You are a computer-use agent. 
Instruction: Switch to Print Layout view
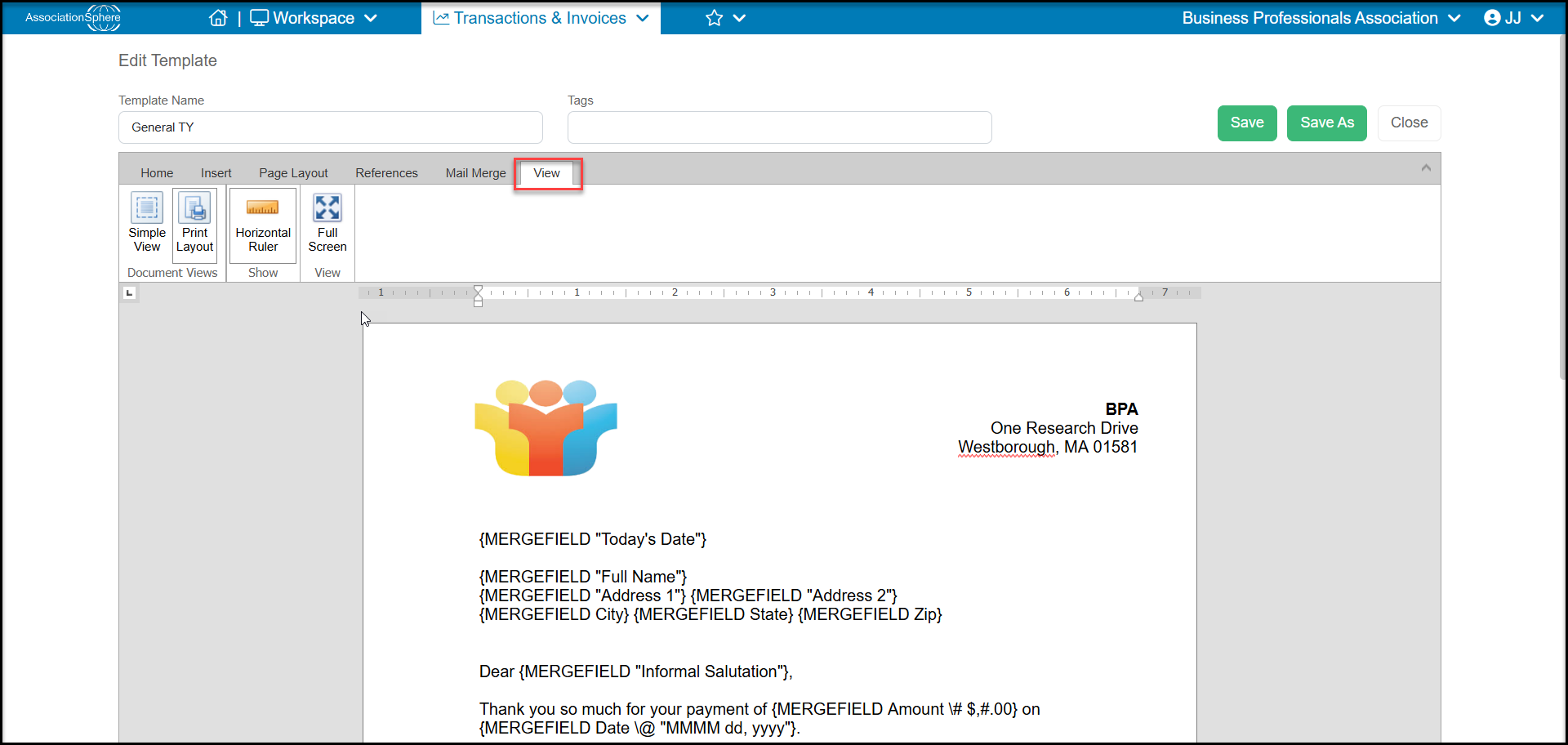pyautogui.click(x=194, y=225)
